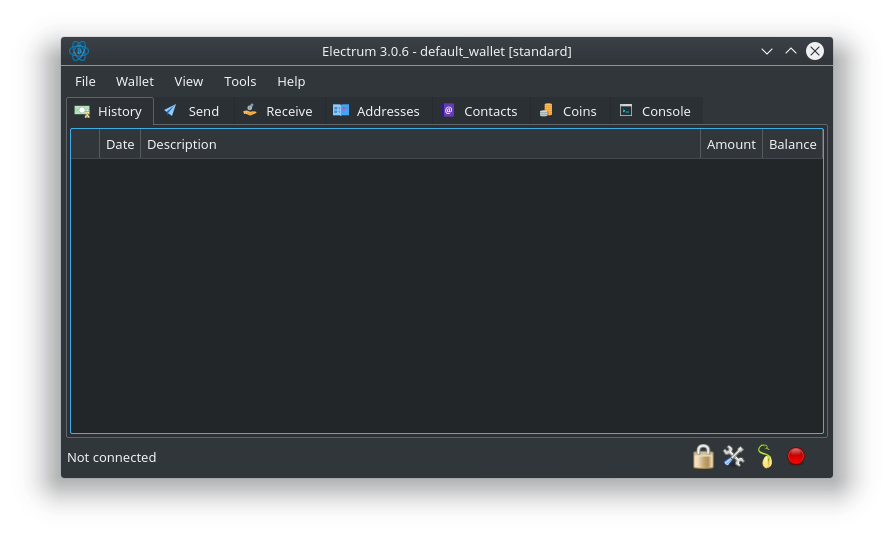Switch to the Addresses tab
This screenshot has width=894, height=539.
(377, 111)
